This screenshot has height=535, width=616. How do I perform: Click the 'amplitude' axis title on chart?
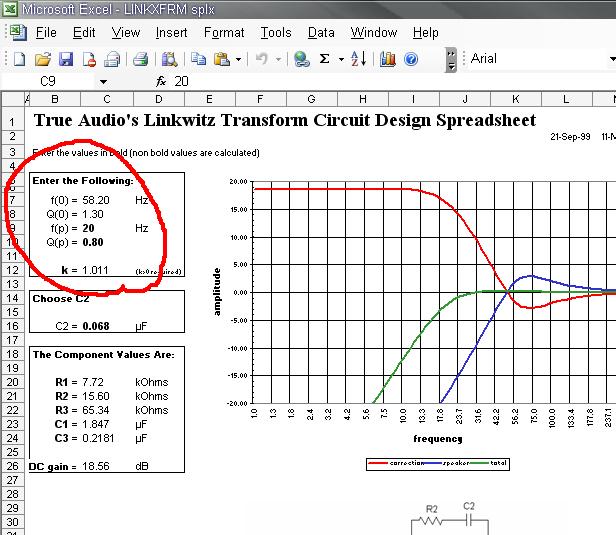(x=217, y=292)
